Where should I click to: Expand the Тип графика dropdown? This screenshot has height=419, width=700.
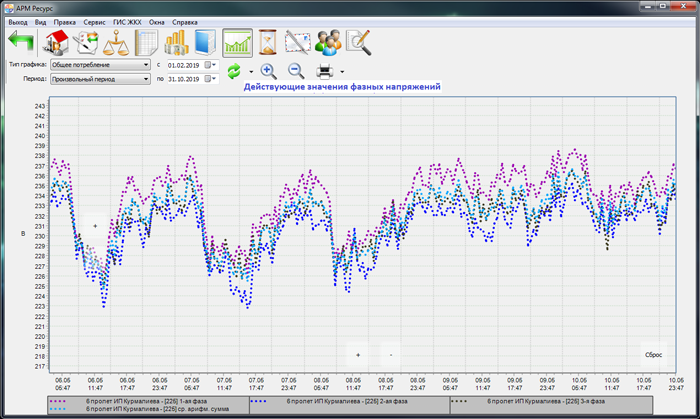click(145, 65)
